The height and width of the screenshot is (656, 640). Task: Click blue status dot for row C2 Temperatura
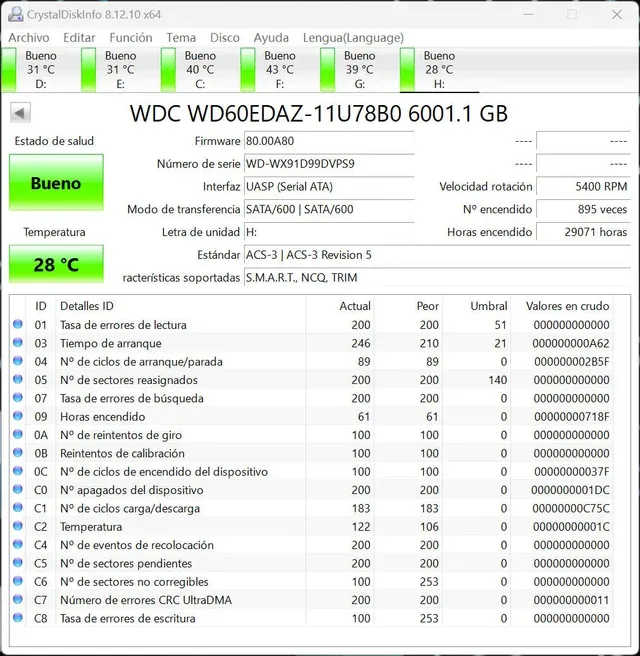click(x=18, y=526)
